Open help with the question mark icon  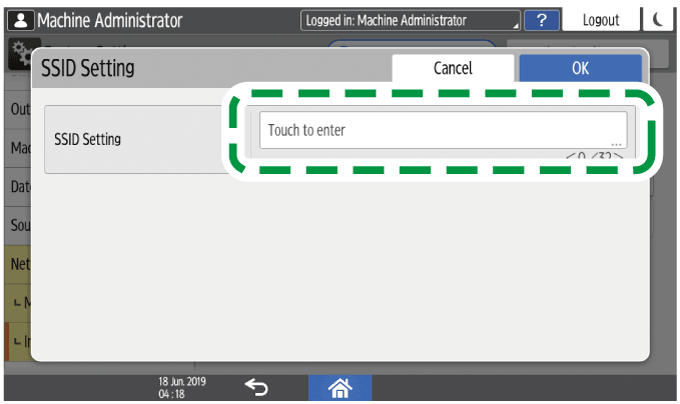click(x=541, y=20)
